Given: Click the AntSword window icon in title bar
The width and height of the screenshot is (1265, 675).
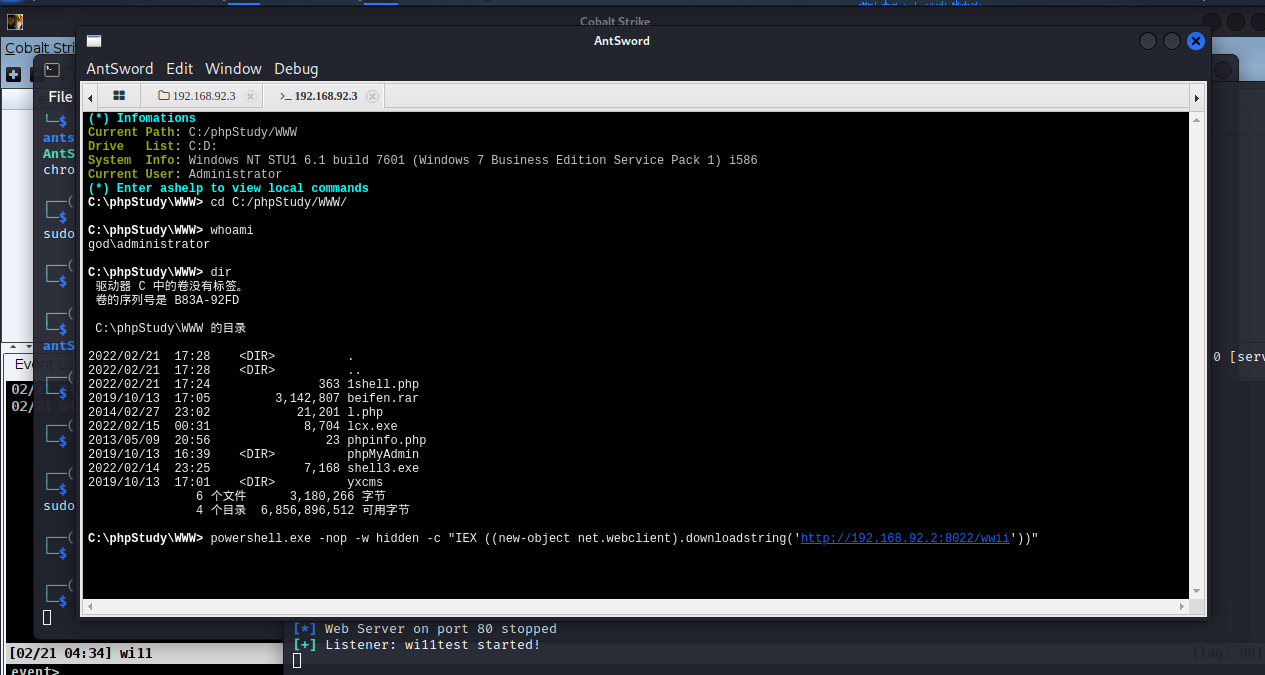Looking at the screenshot, I should point(94,41).
